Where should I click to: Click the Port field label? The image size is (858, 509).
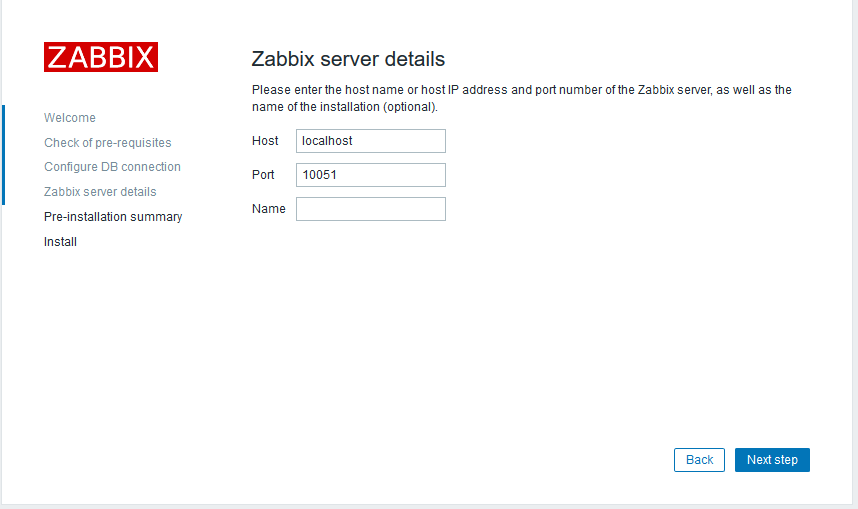coord(263,175)
